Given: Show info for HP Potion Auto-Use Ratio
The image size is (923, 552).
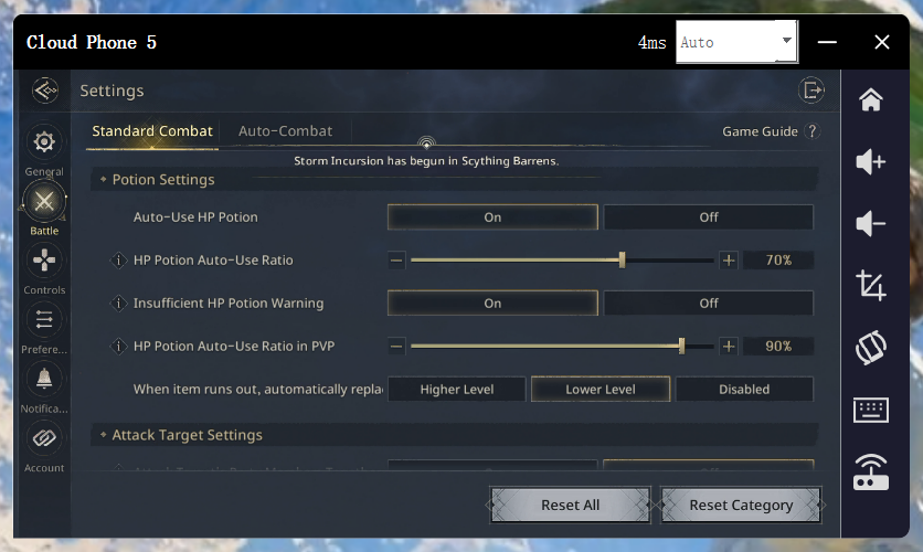Looking at the screenshot, I should (119, 260).
